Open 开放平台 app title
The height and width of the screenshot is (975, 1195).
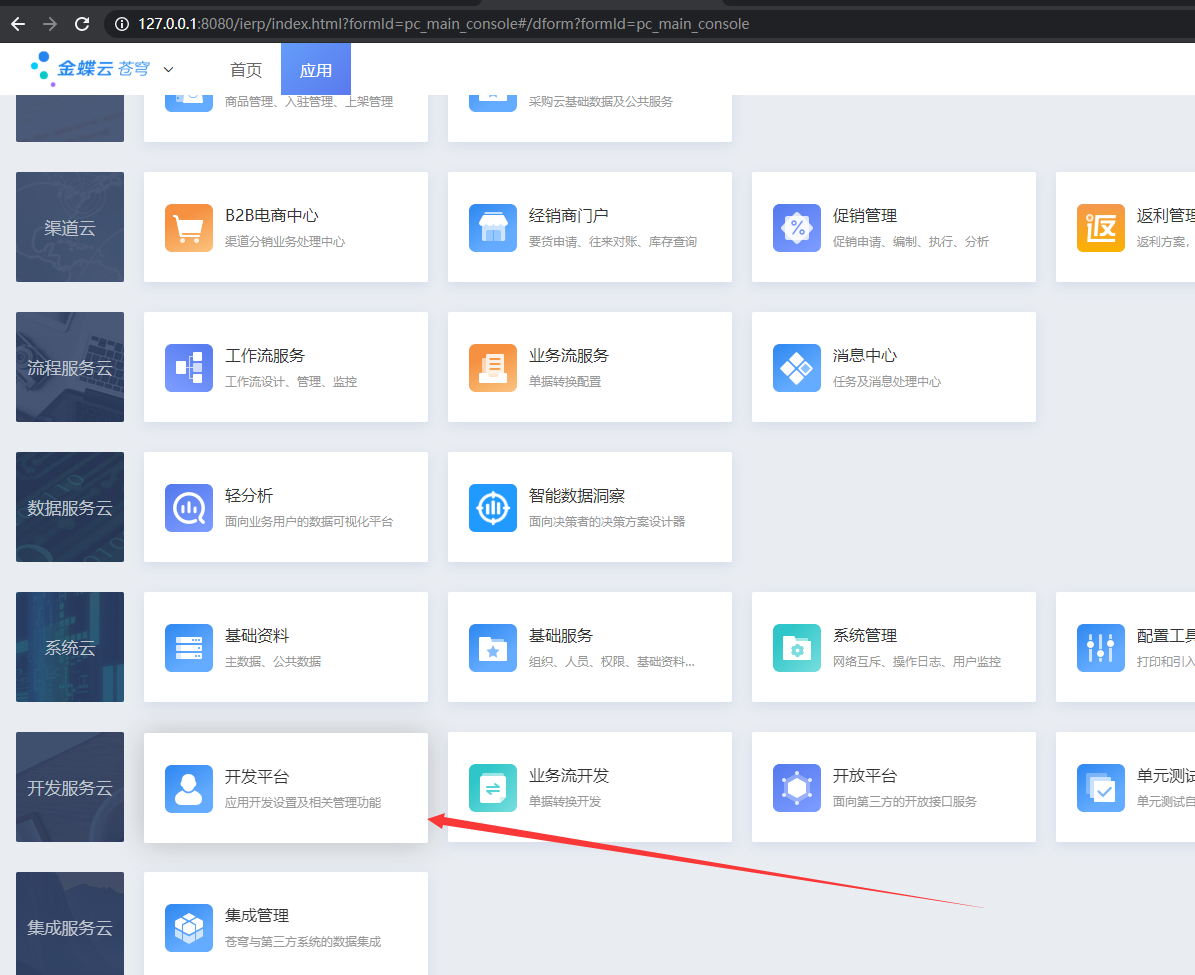pyautogui.click(x=865, y=776)
